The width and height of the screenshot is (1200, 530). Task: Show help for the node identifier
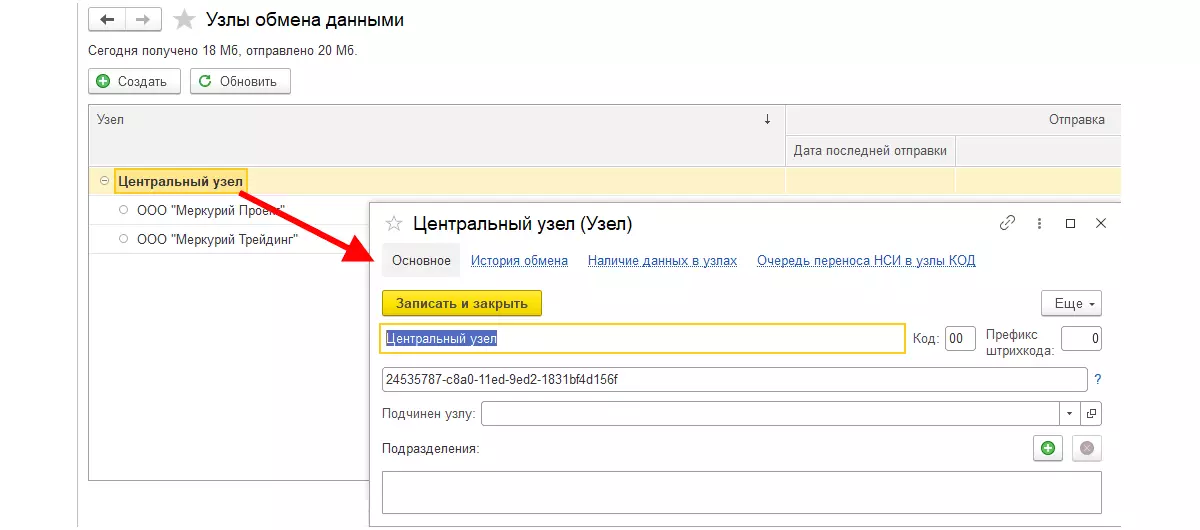click(x=1097, y=380)
